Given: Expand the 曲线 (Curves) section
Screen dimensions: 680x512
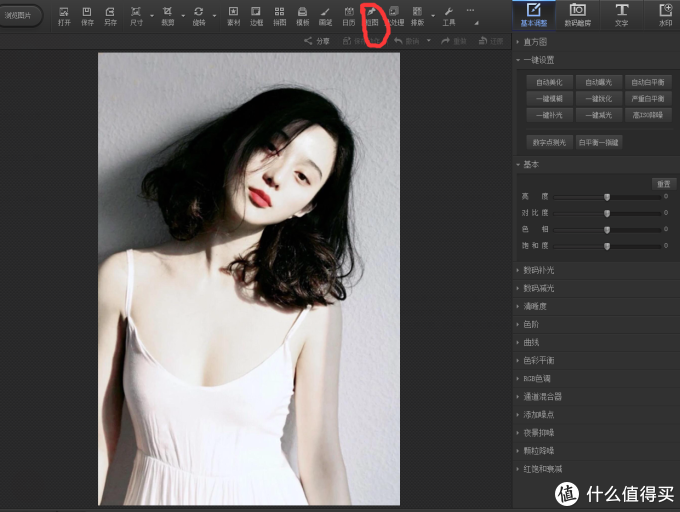Looking at the screenshot, I should pos(531,342).
